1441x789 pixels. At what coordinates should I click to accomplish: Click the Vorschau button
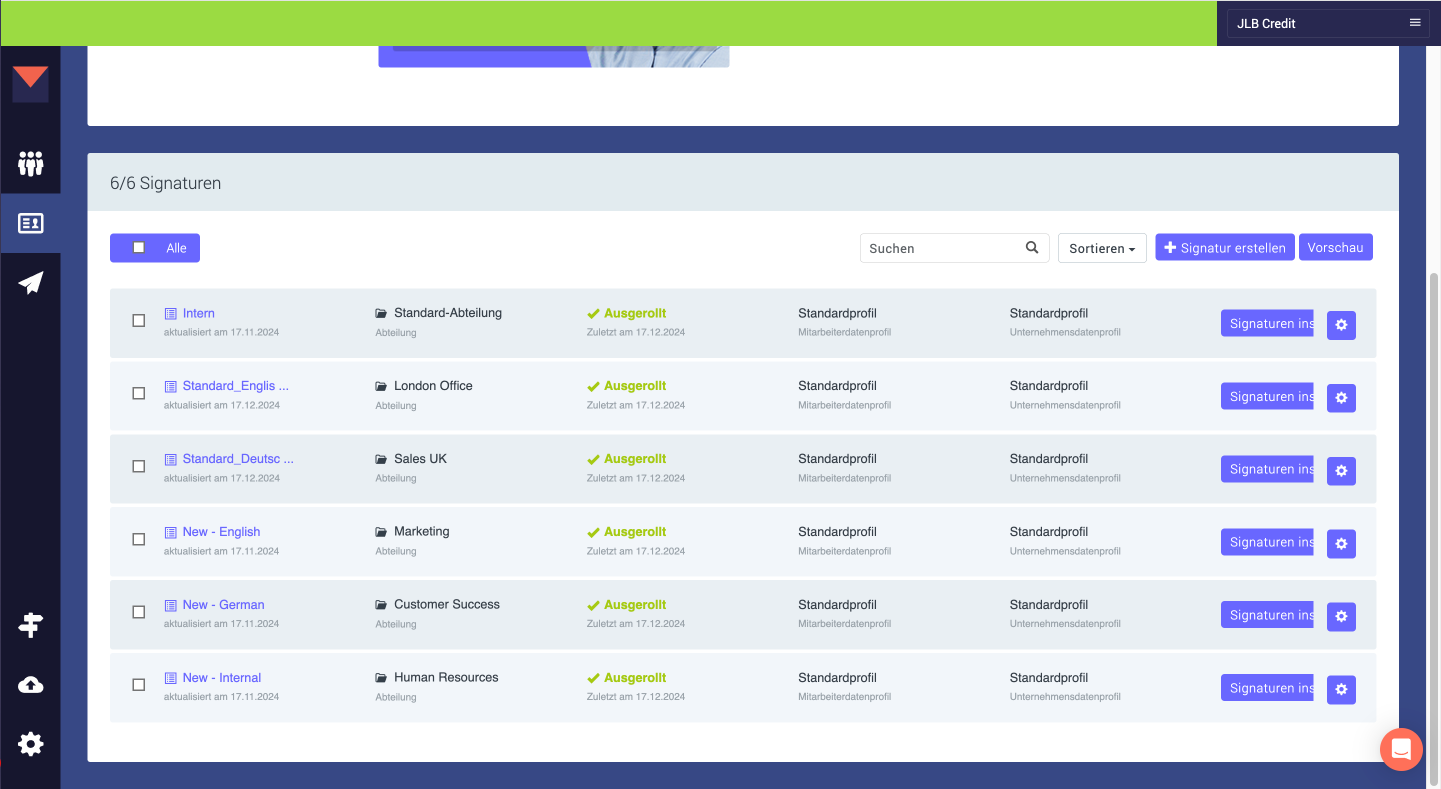[1336, 247]
